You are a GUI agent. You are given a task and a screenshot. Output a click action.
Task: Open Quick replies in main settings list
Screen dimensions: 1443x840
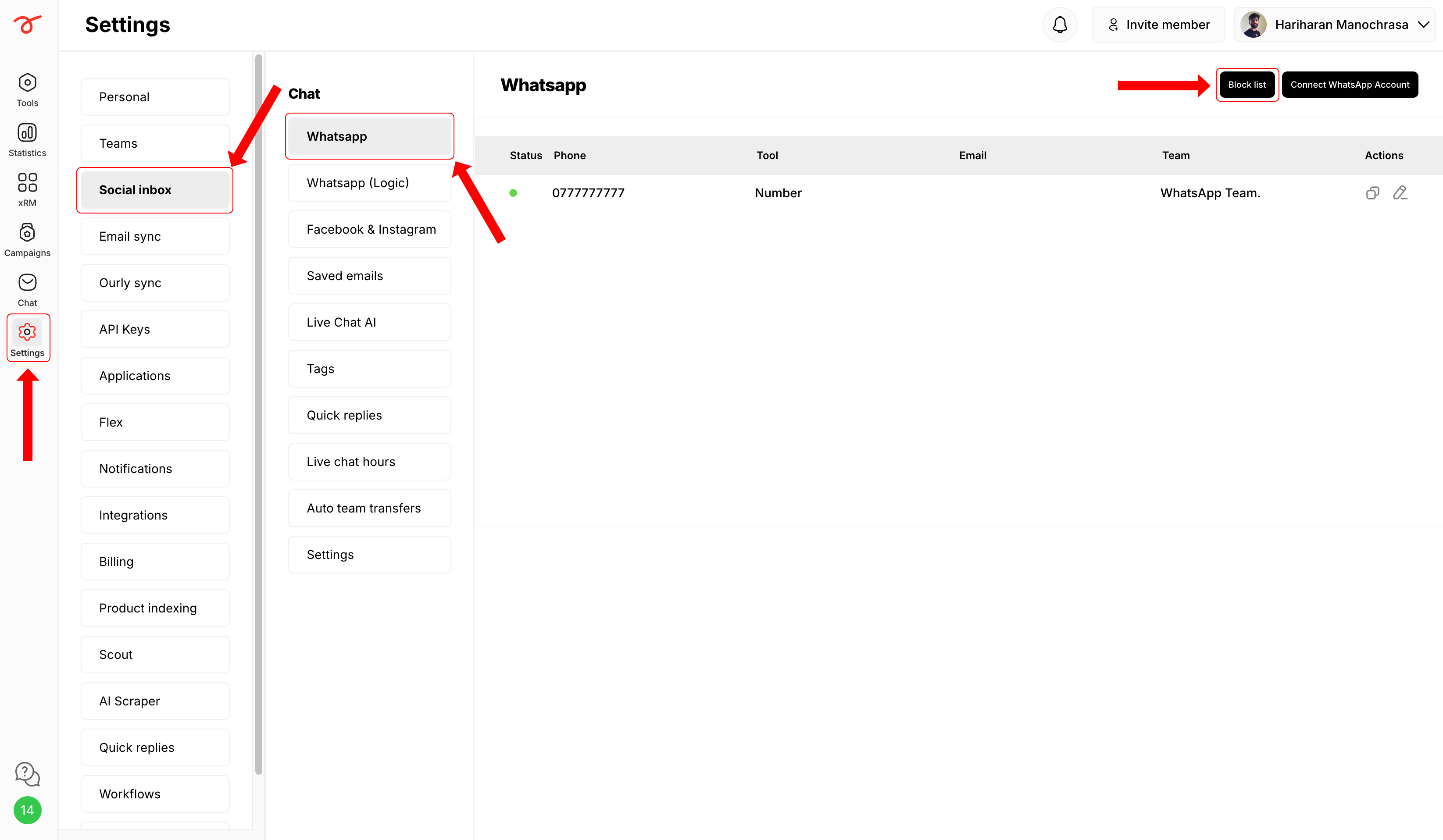[155, 747]
